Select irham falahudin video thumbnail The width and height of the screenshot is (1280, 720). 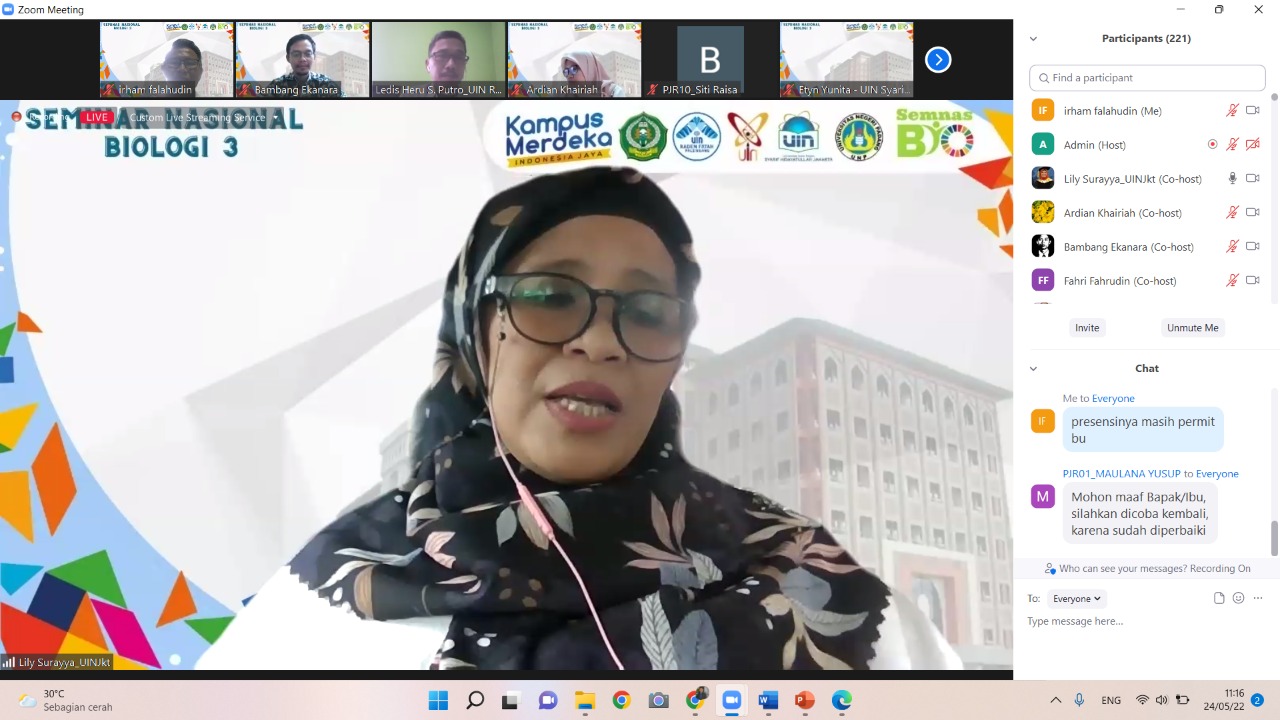coord(166,60)
